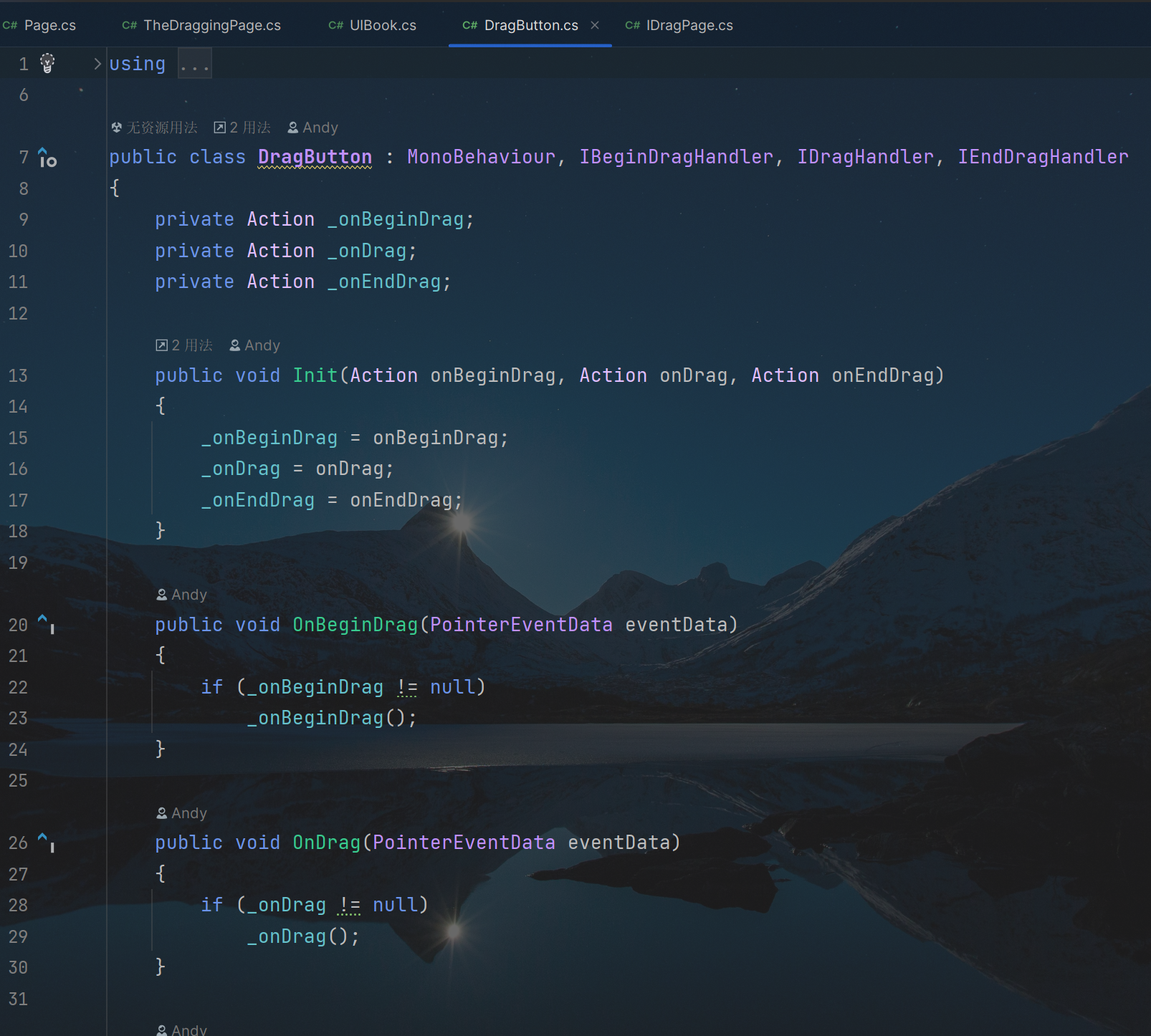Click PointerEventData in the OnBeginDrag signature
Viewport: 1151px width, 1036px height.
point(521,625)
